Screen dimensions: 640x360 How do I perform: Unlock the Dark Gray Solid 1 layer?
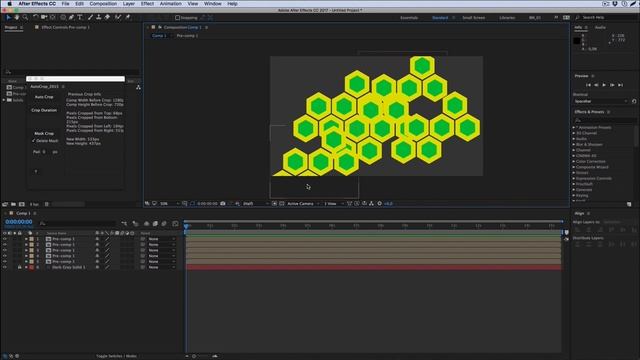(19, 267)
